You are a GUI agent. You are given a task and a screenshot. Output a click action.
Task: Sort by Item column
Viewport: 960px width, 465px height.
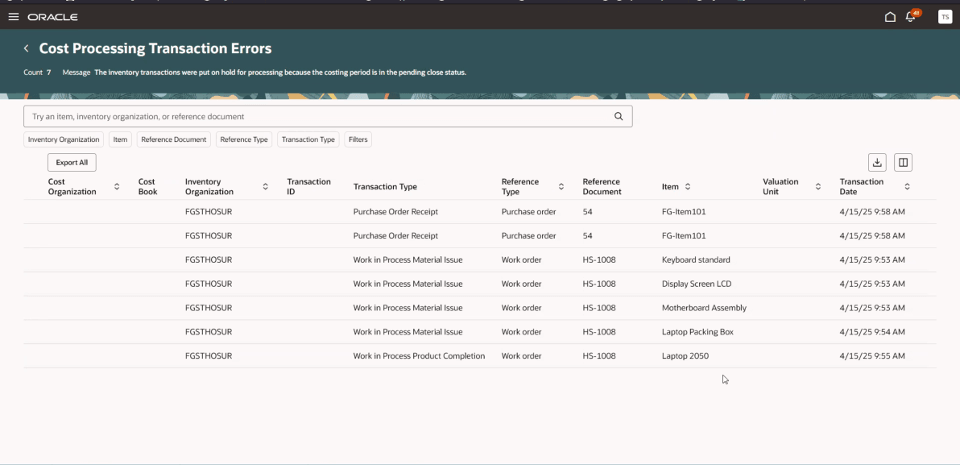688,187
